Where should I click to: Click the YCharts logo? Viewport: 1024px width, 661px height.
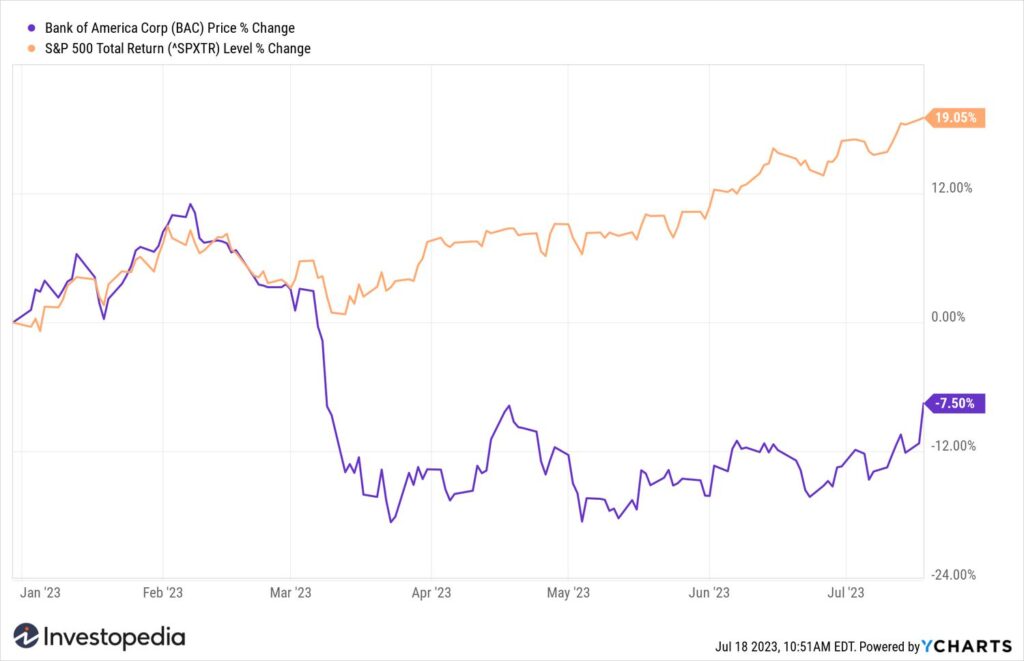(x=967, y=647)
